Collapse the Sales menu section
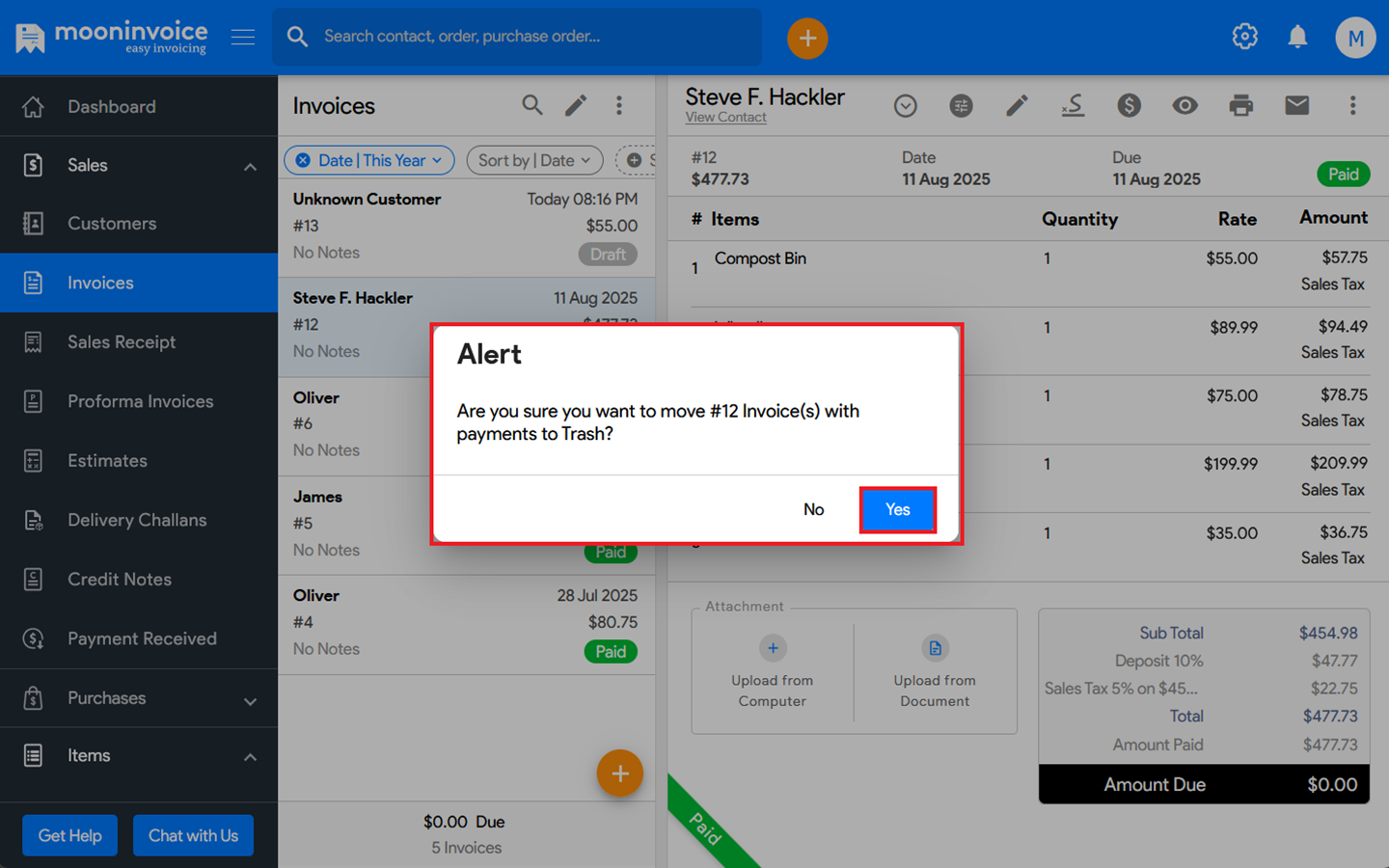Viewport: 1389px width, 868px height. point(250,166)
